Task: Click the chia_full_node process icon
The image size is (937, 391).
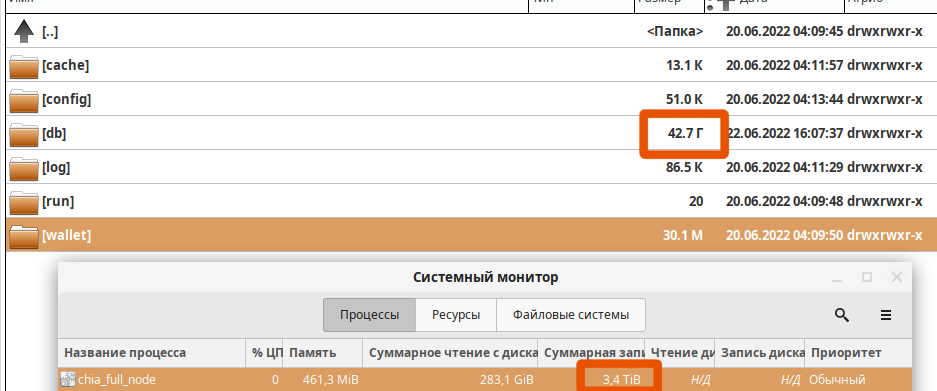Action: tap(68, 379)
